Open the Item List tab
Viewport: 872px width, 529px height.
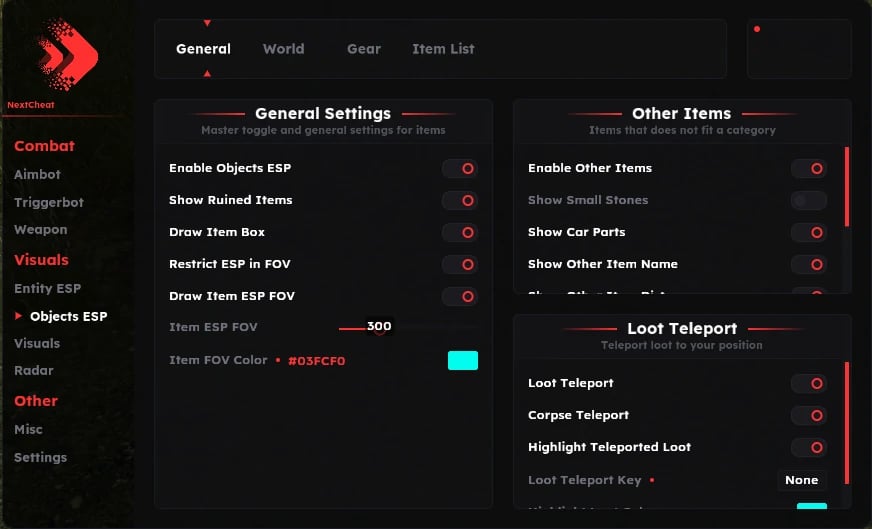443,49
